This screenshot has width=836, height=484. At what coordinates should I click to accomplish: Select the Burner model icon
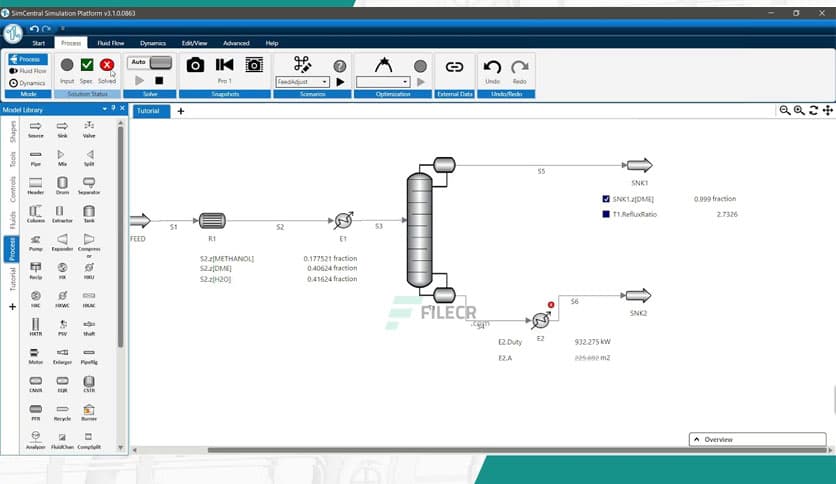coord(89,412)
